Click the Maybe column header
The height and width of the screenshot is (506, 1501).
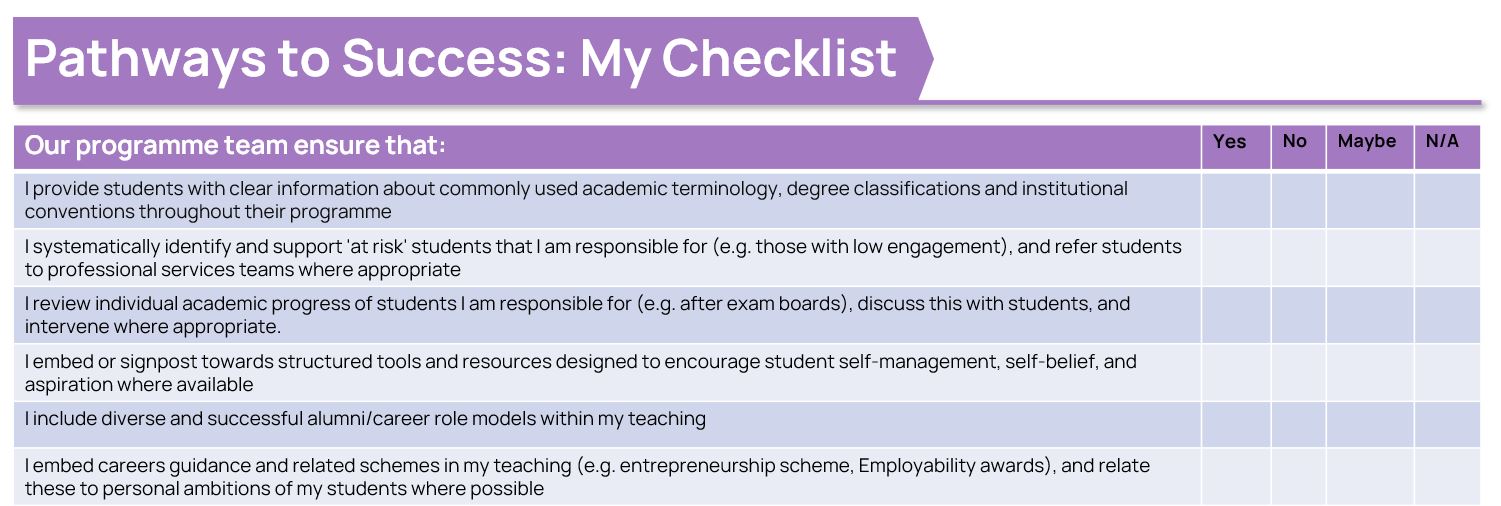(1367, 142)
